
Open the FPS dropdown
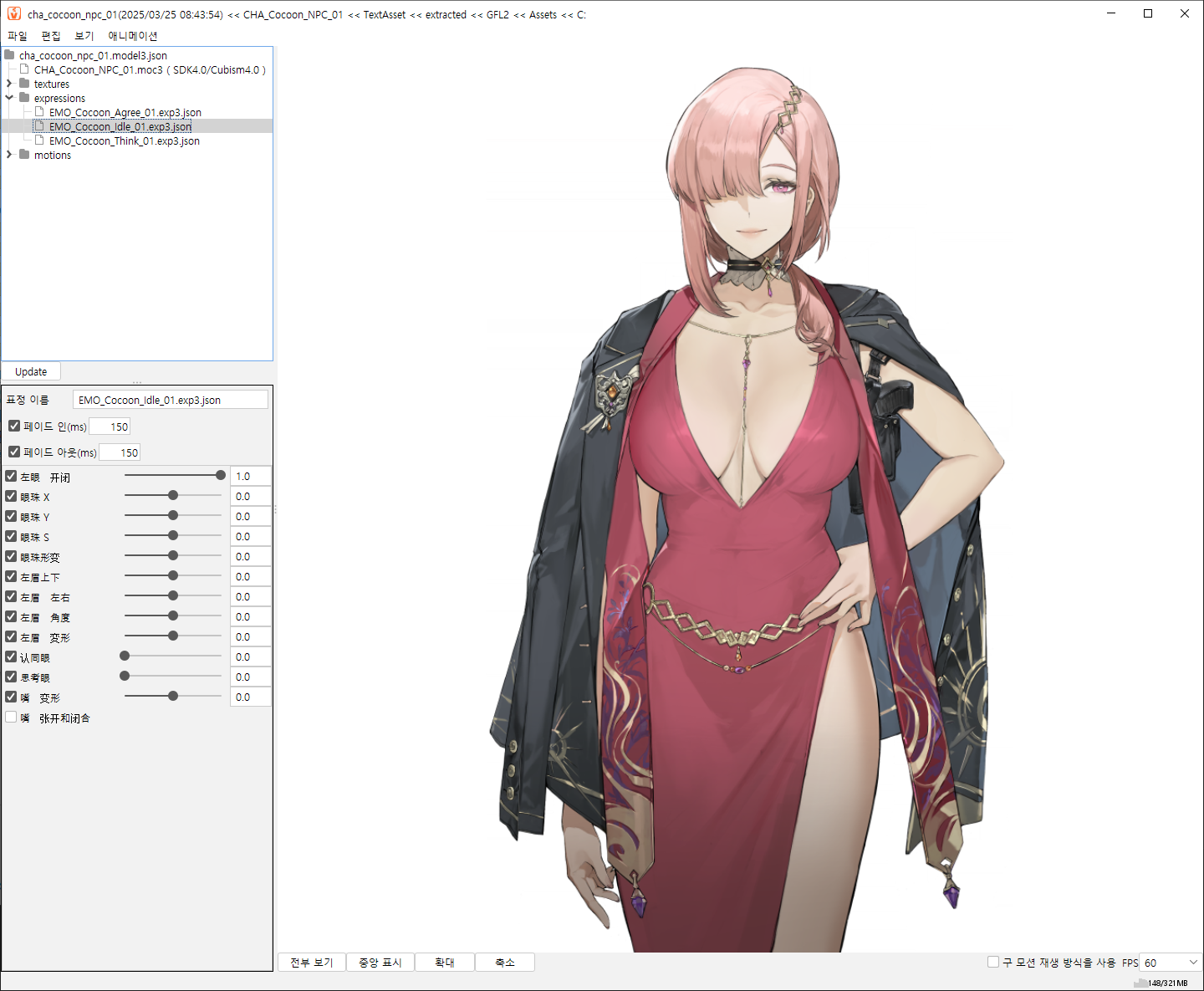(x=1192, y=963)
